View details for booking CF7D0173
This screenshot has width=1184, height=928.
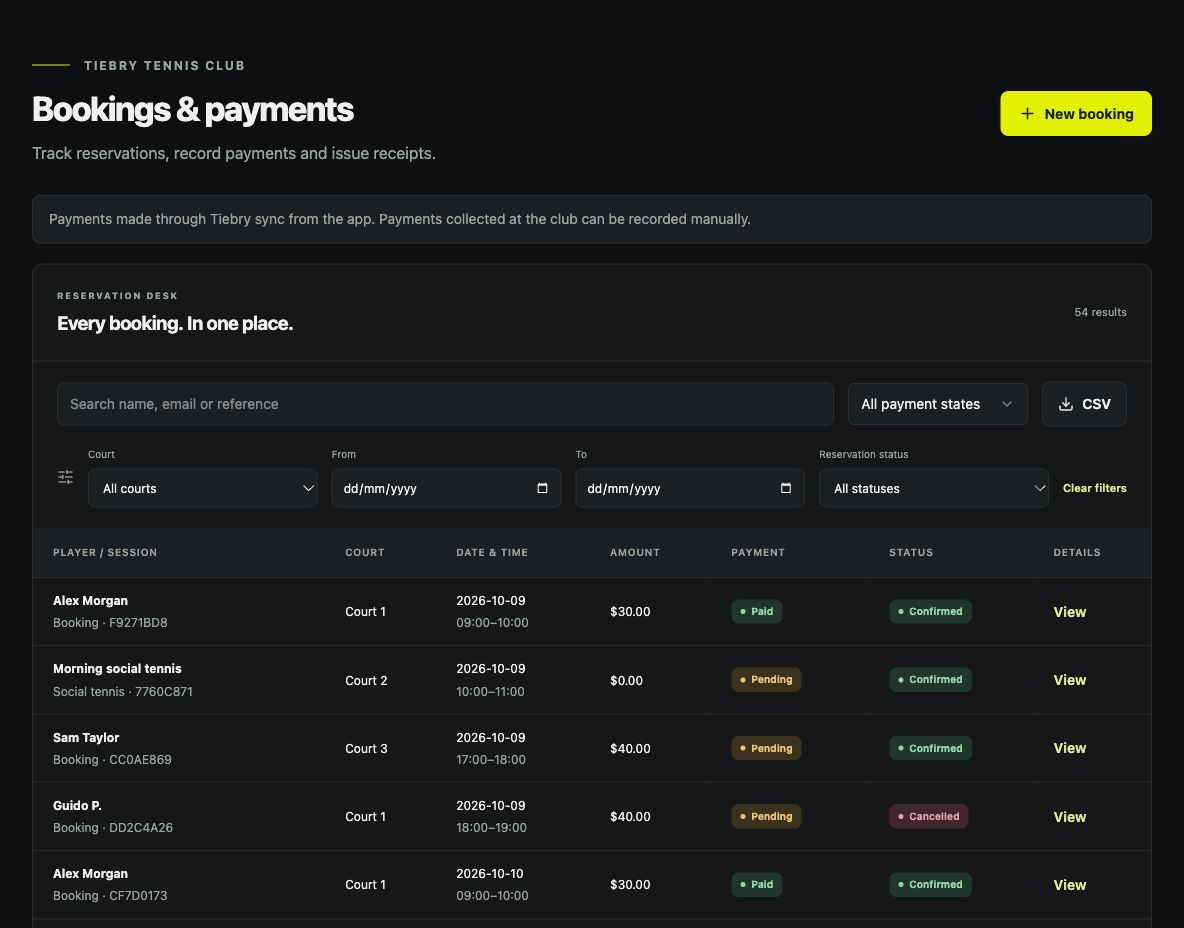1069,884
